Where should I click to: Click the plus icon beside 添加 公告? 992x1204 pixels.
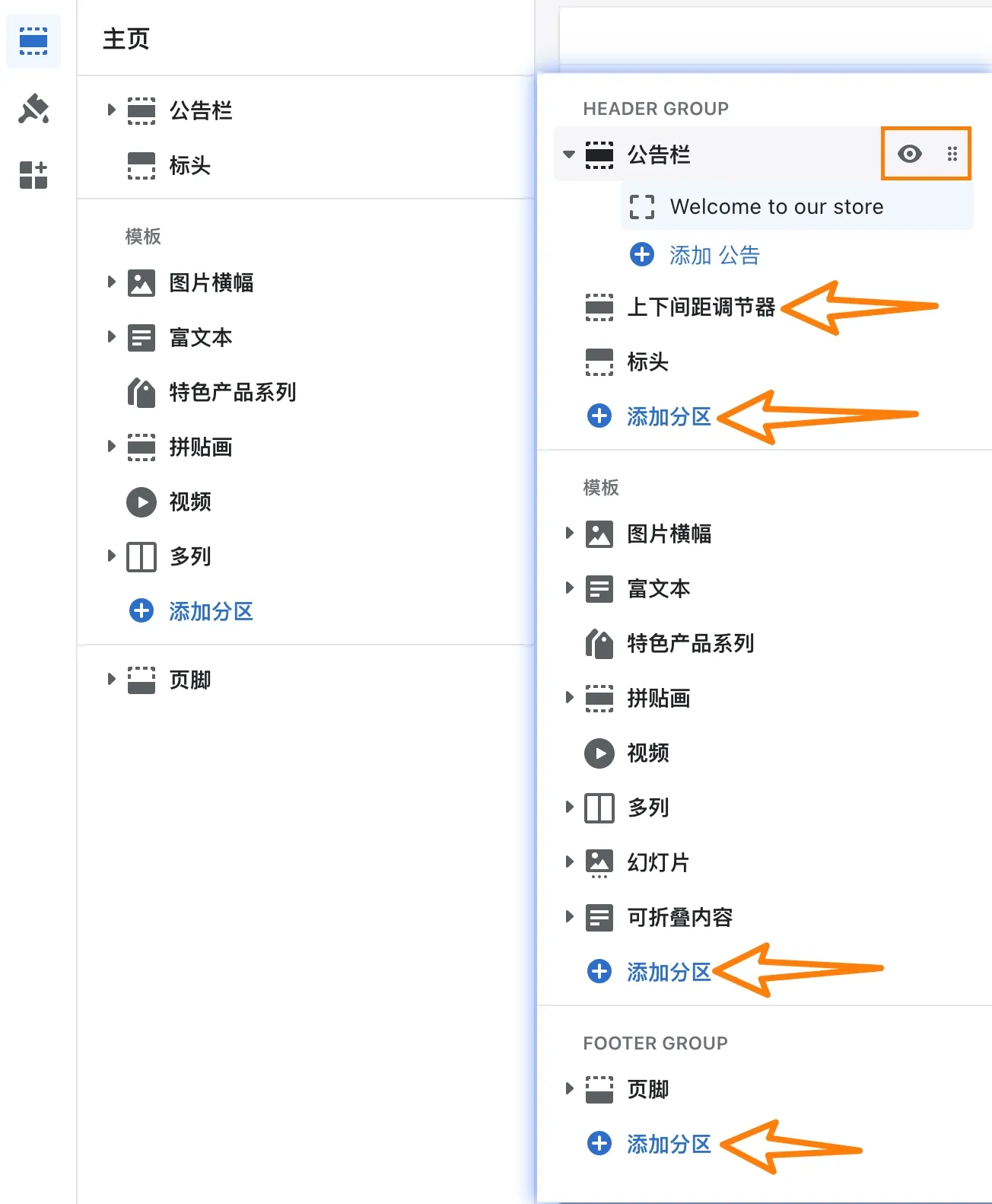[642, 254]
